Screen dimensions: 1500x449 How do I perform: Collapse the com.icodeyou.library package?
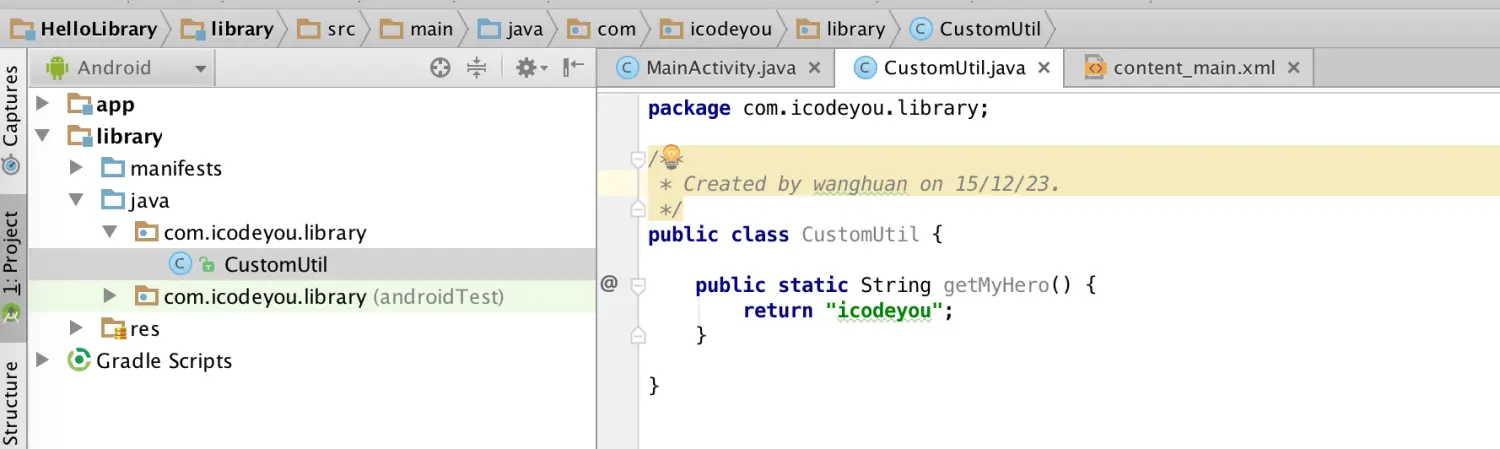(x=110, y=232)
